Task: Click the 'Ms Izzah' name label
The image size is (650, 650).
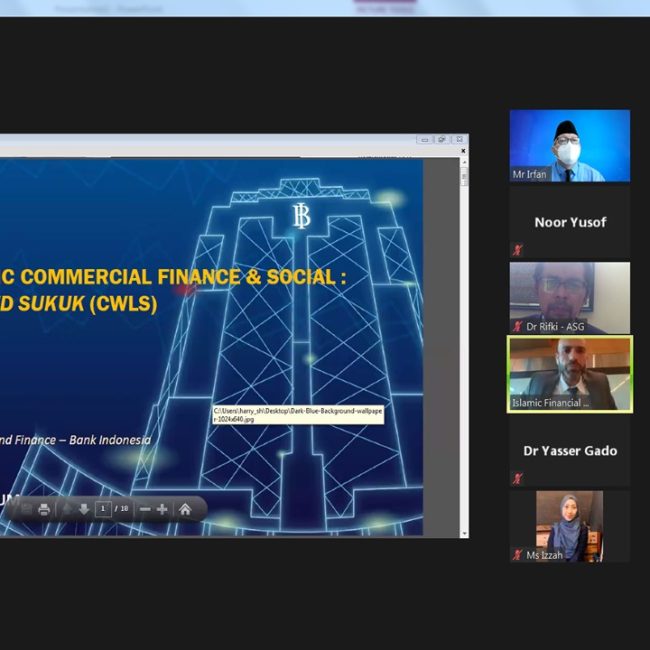Action: [x=544, y=555]
